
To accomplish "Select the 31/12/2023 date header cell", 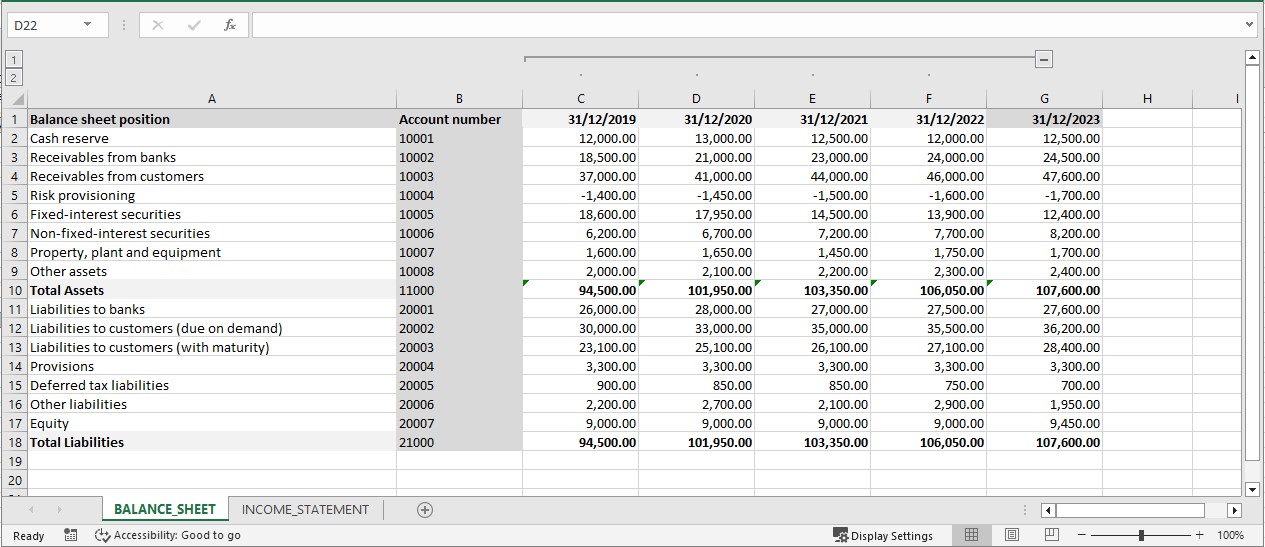I will point(1045,119).
